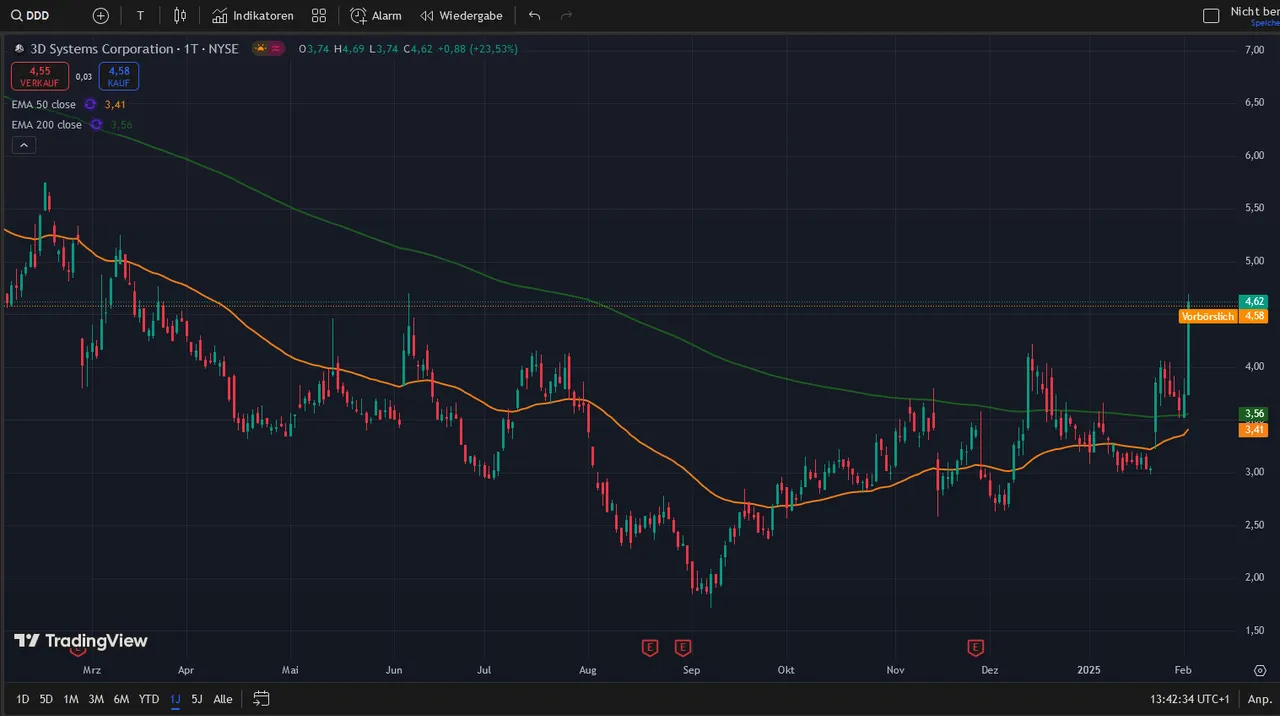
Task: Click the 4,58 KAUF buy button
Action: (x=119, y=76)
